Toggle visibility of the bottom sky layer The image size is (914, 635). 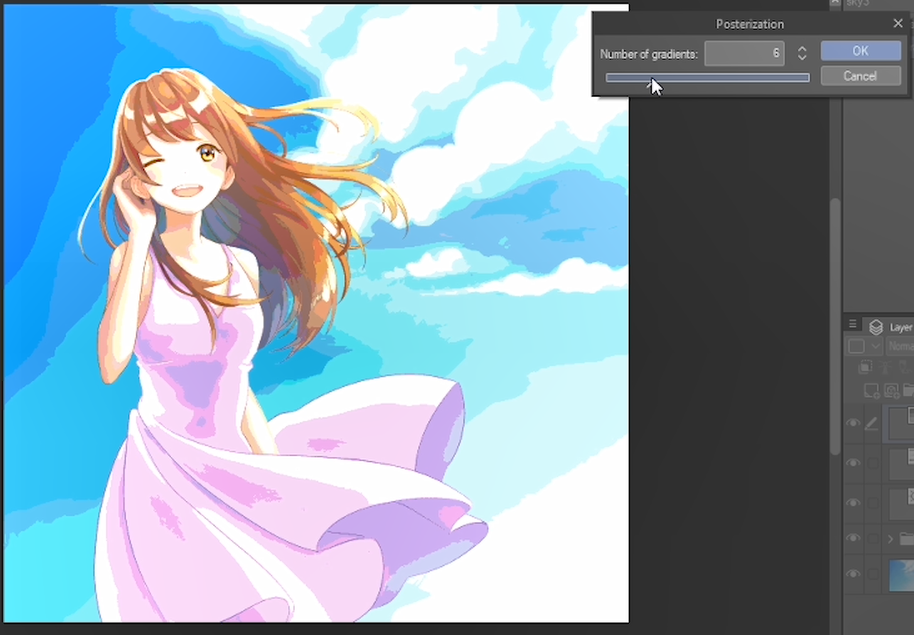tap(853, 575)
